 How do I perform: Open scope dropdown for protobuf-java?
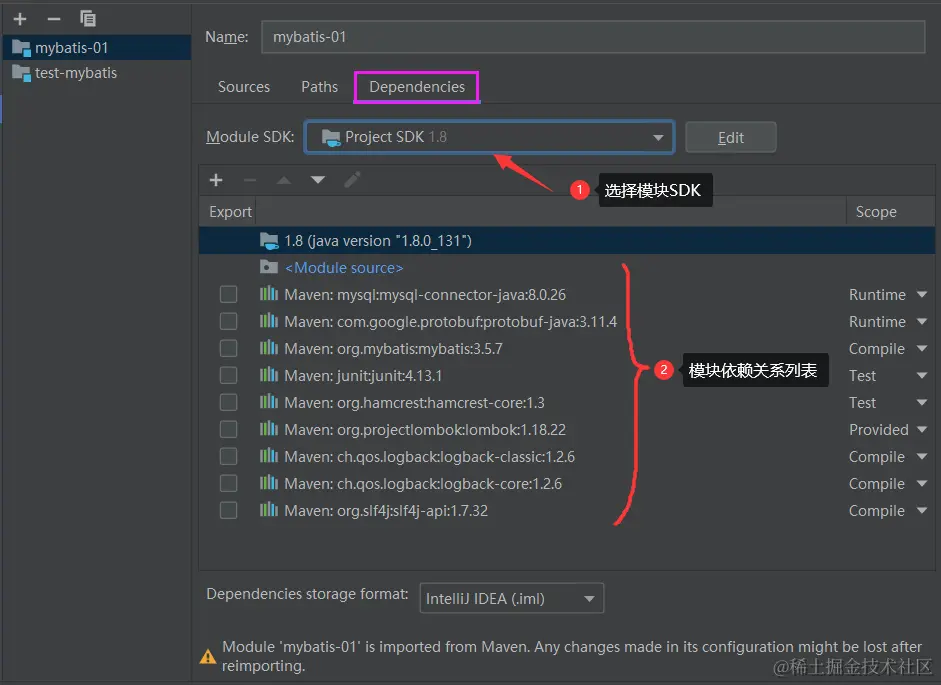point(922,322)
